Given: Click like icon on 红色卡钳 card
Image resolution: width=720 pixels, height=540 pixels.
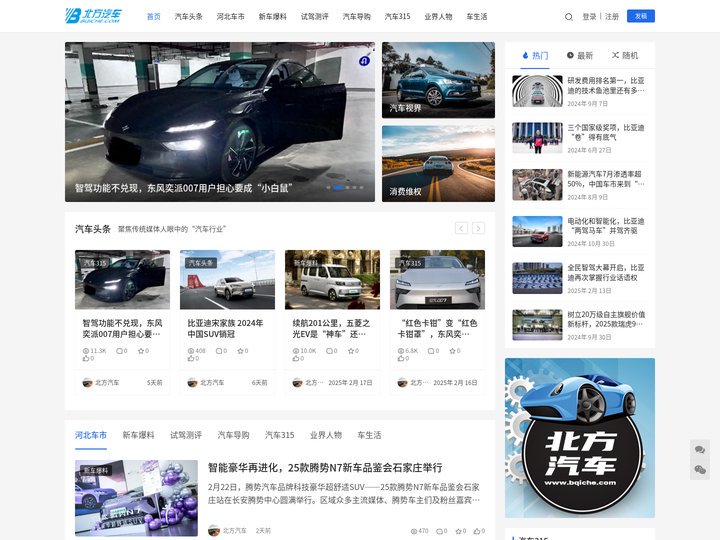Looking at the screenshot, I should [x=400, y=358].
